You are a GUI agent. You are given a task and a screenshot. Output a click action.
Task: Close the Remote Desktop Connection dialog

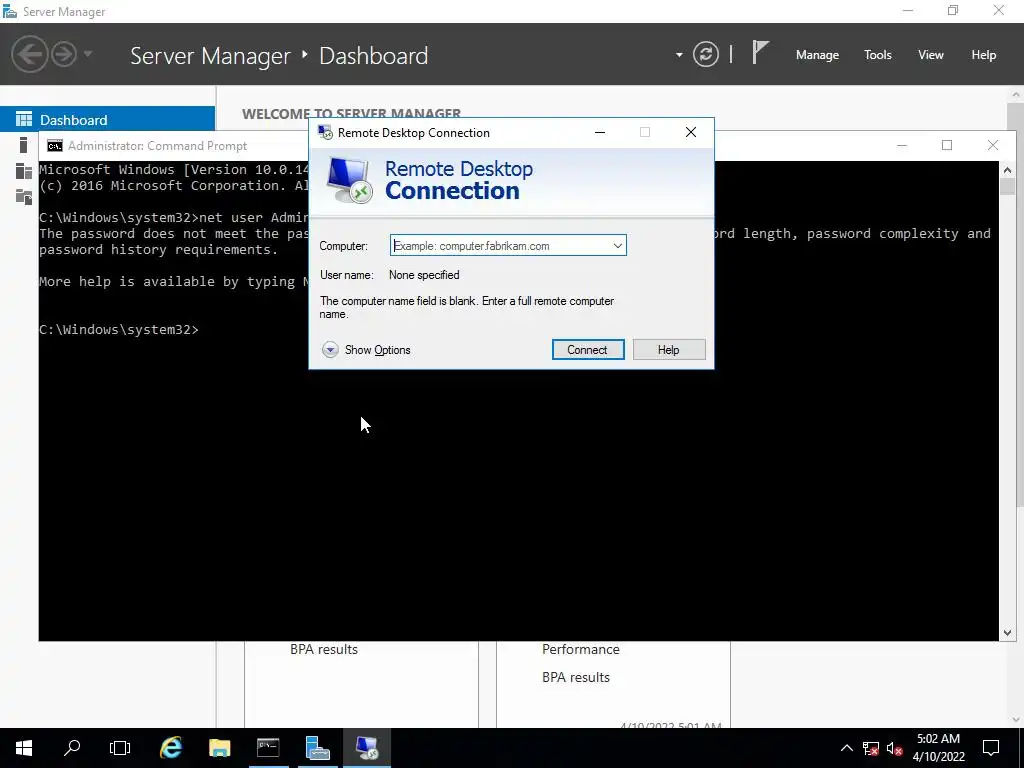[690, 133]
